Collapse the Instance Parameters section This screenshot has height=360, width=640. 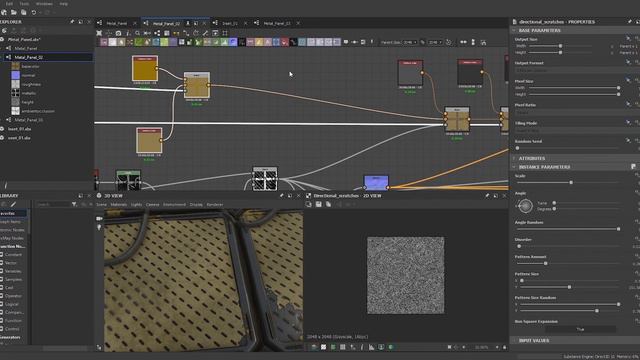[514, 167]
